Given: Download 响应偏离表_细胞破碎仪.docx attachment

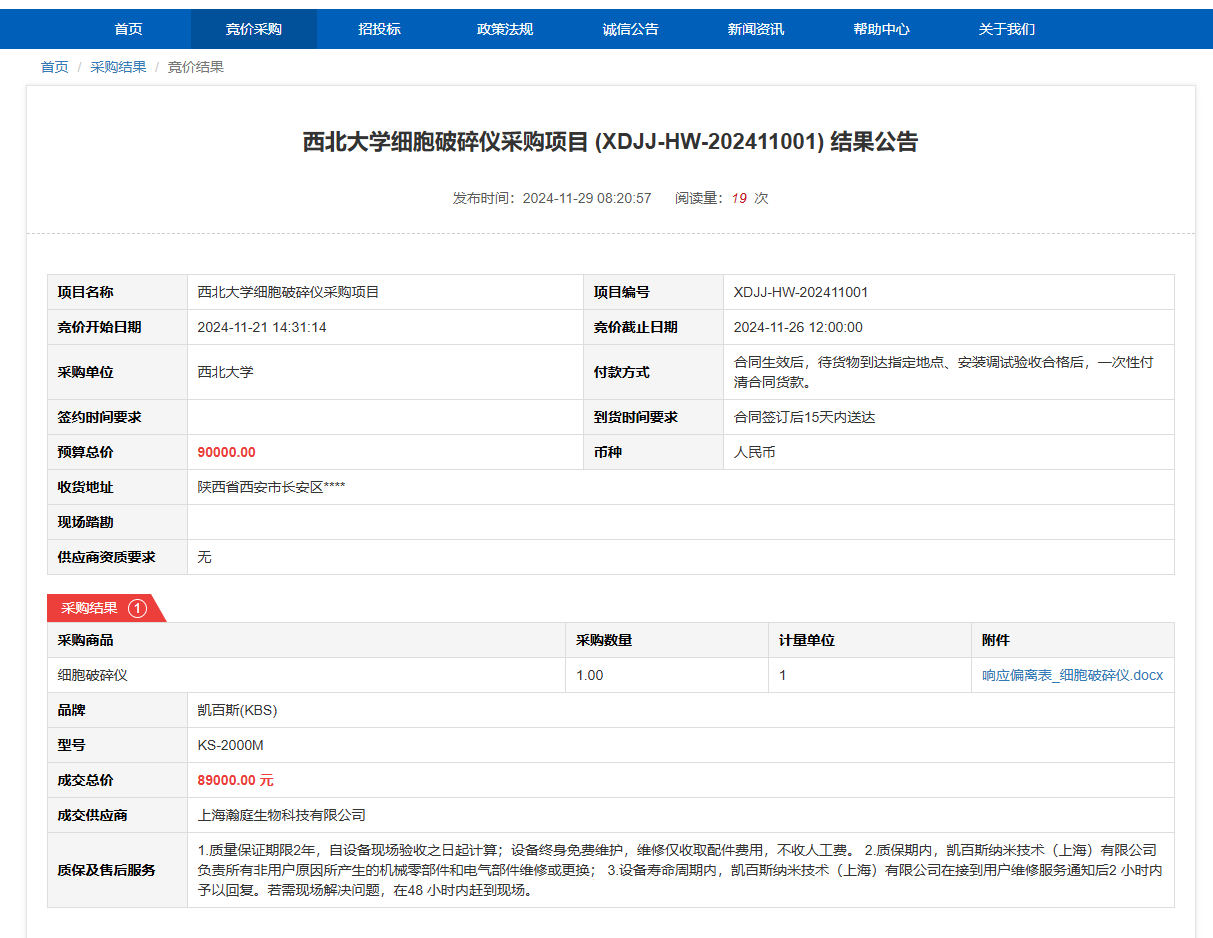Looking at the screenshot, I should [x=1072, y=675].
